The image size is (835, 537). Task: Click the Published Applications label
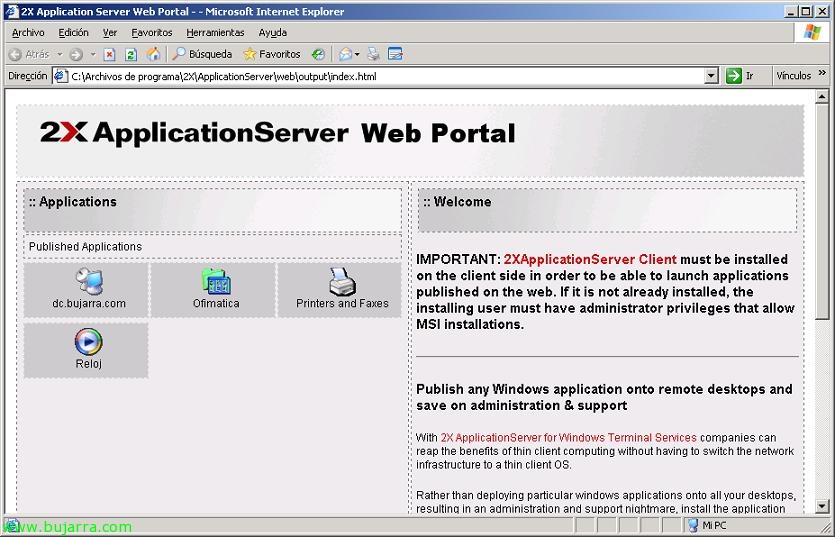click(x=85, y=247)
